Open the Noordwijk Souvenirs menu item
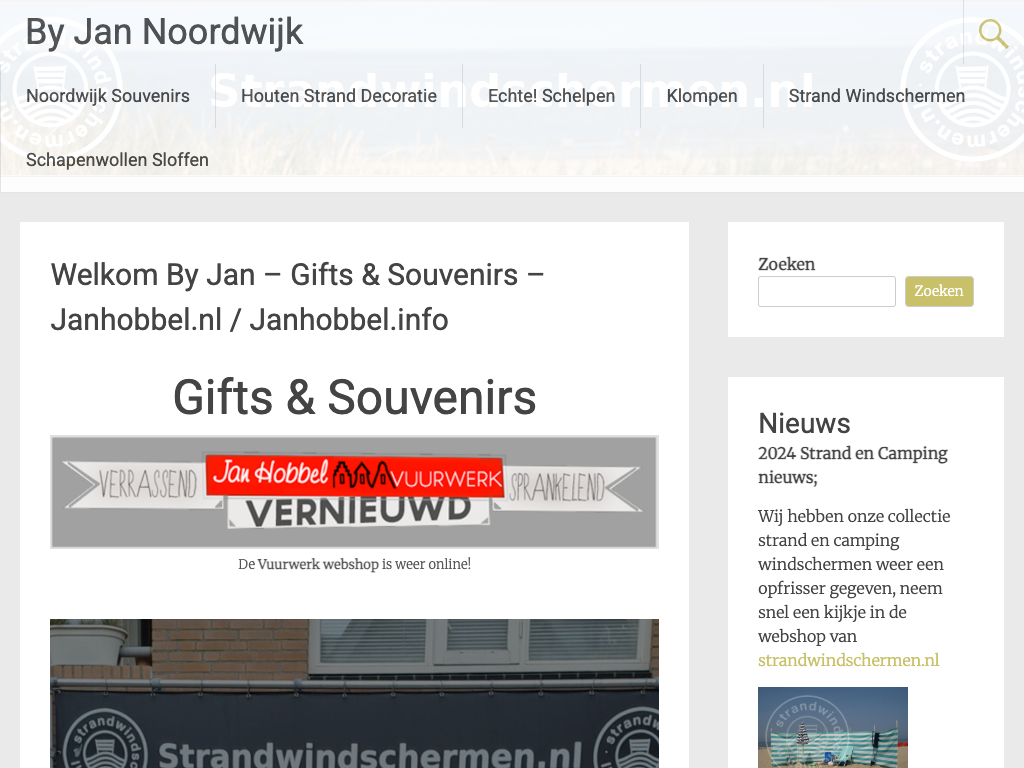This screenshot has width=1024, height=768. [x=108, y=96]
